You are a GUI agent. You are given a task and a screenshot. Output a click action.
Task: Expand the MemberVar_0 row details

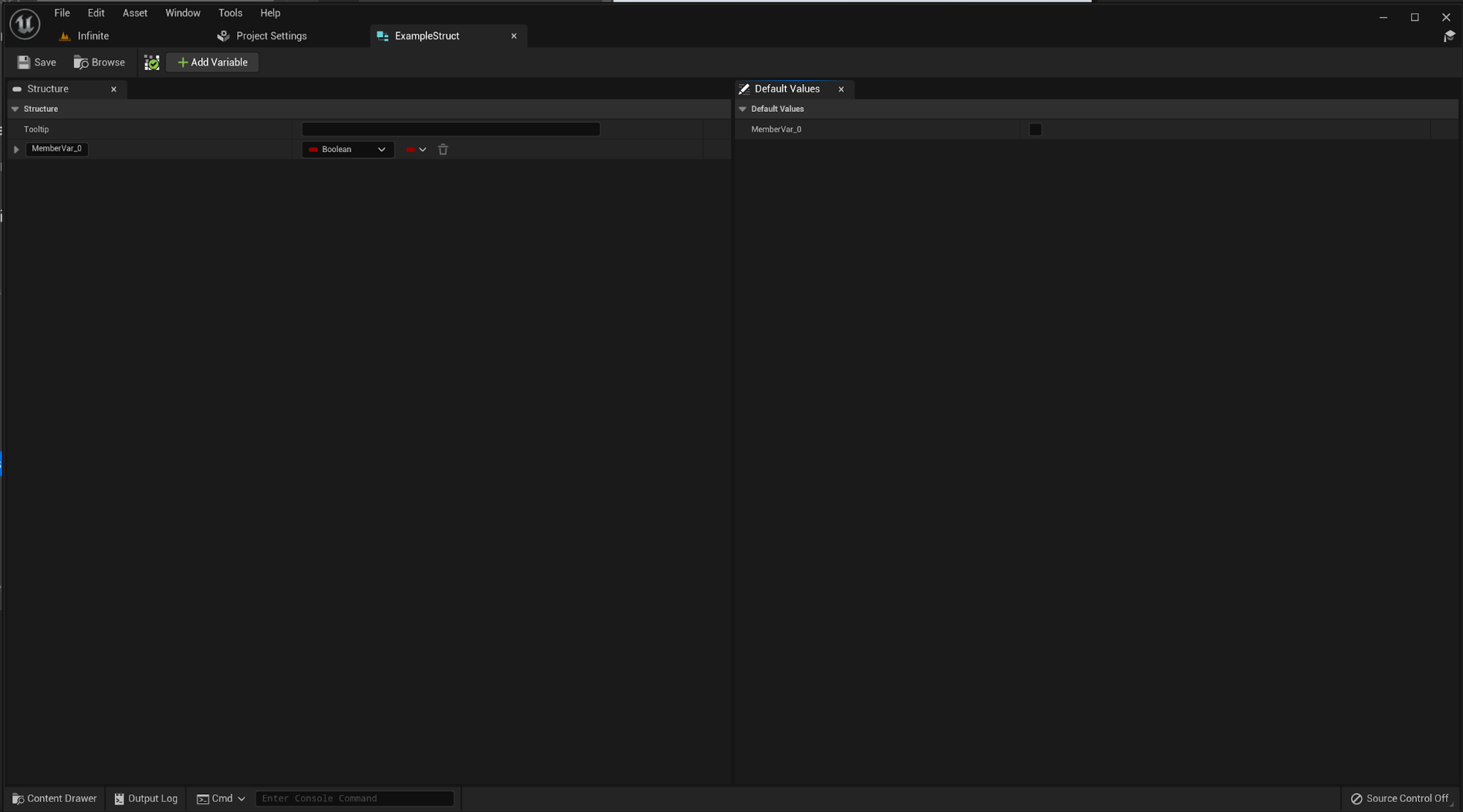pos(16,149)
